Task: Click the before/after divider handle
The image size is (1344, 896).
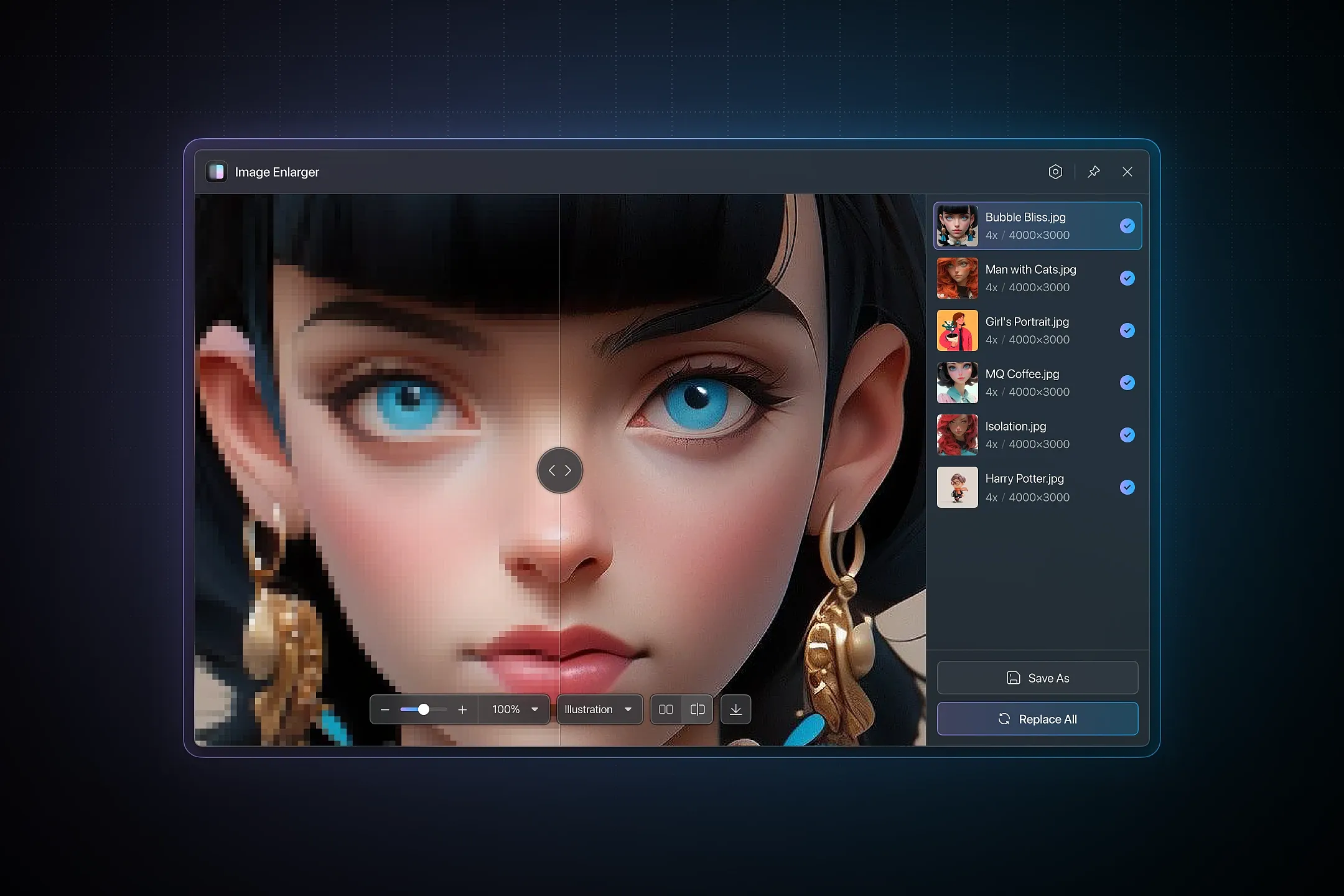Action: (x=559, y=470)
